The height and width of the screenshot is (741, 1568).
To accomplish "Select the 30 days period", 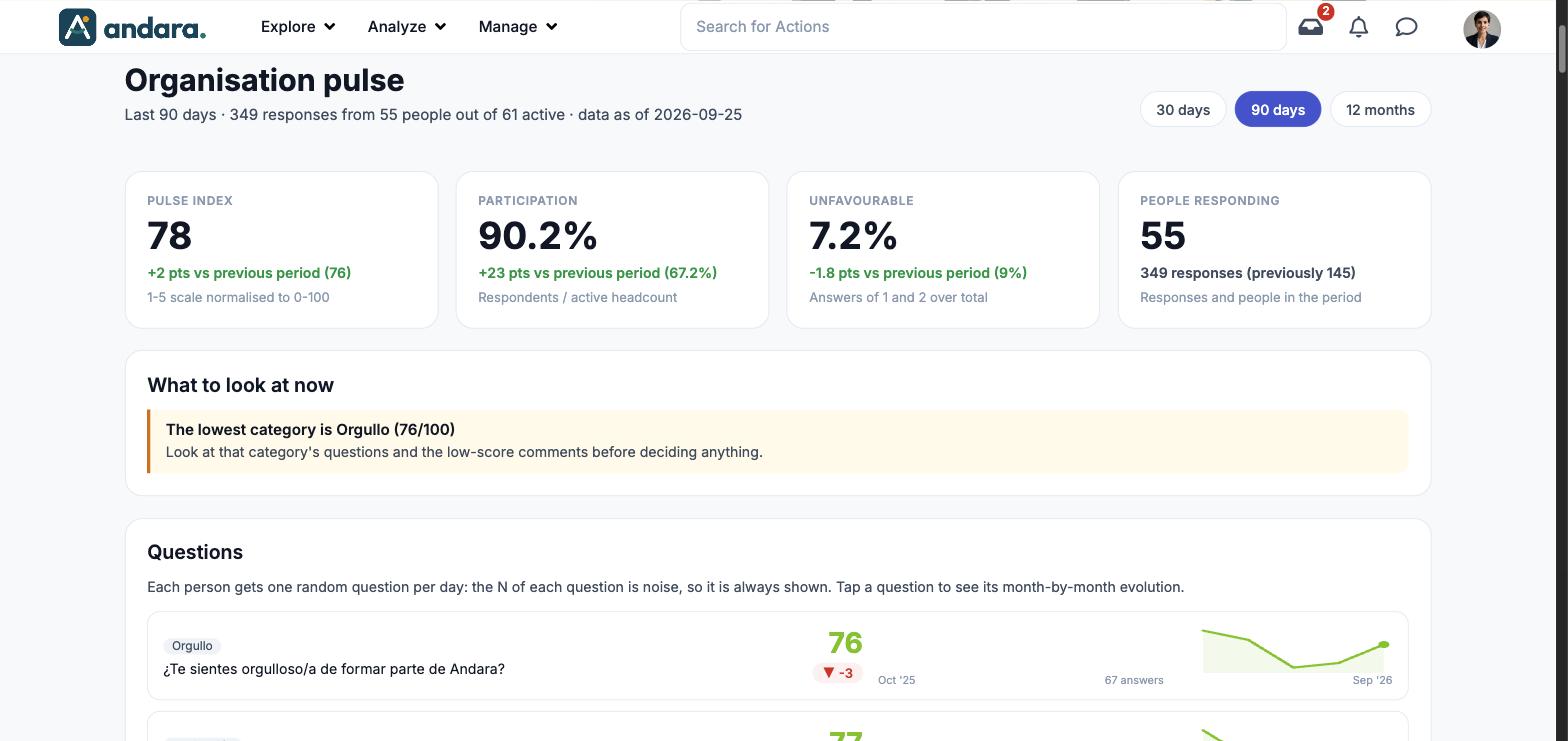I will [x=1183, y=109].
